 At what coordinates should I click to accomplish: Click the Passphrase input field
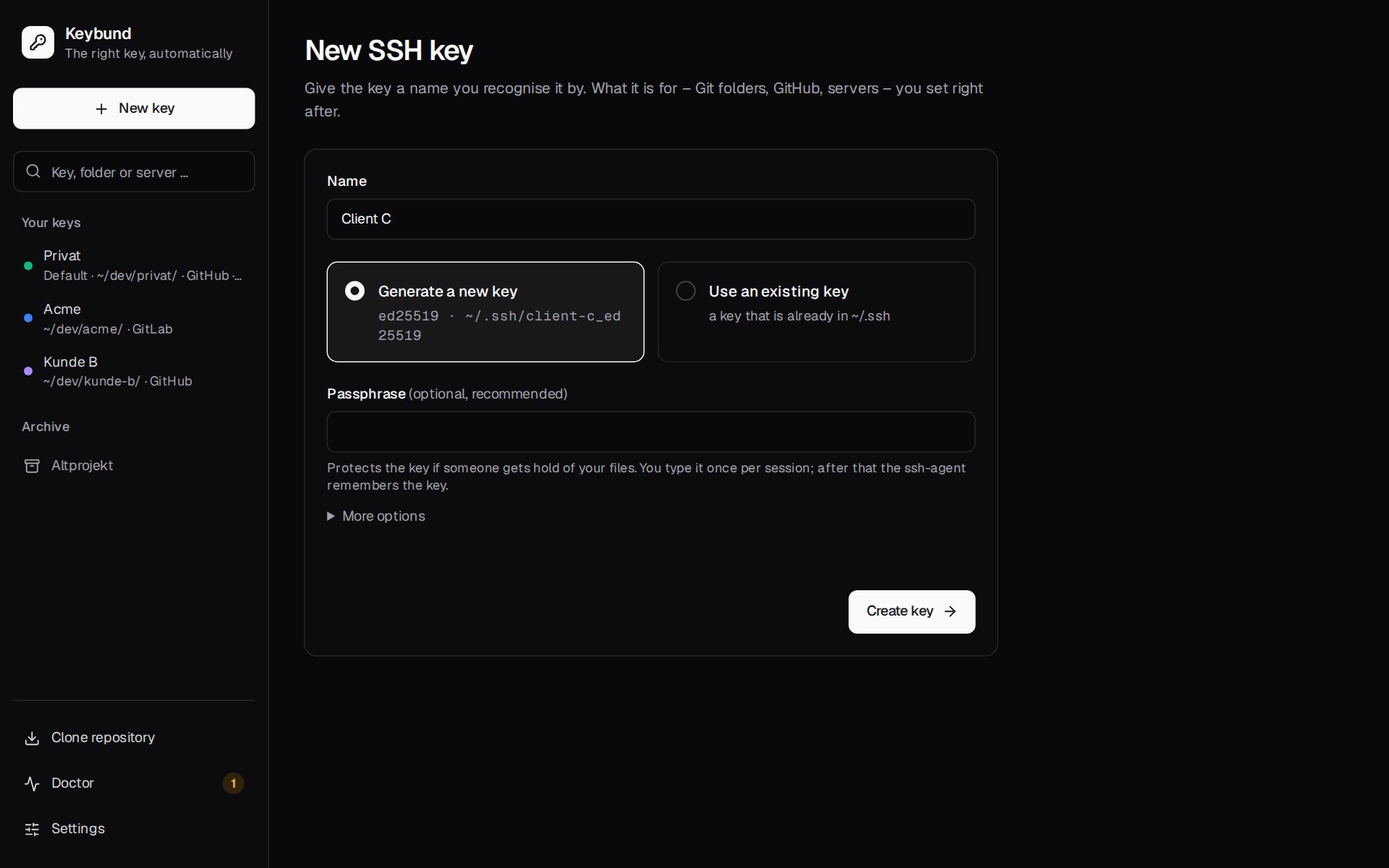click(x=651, y=432)
